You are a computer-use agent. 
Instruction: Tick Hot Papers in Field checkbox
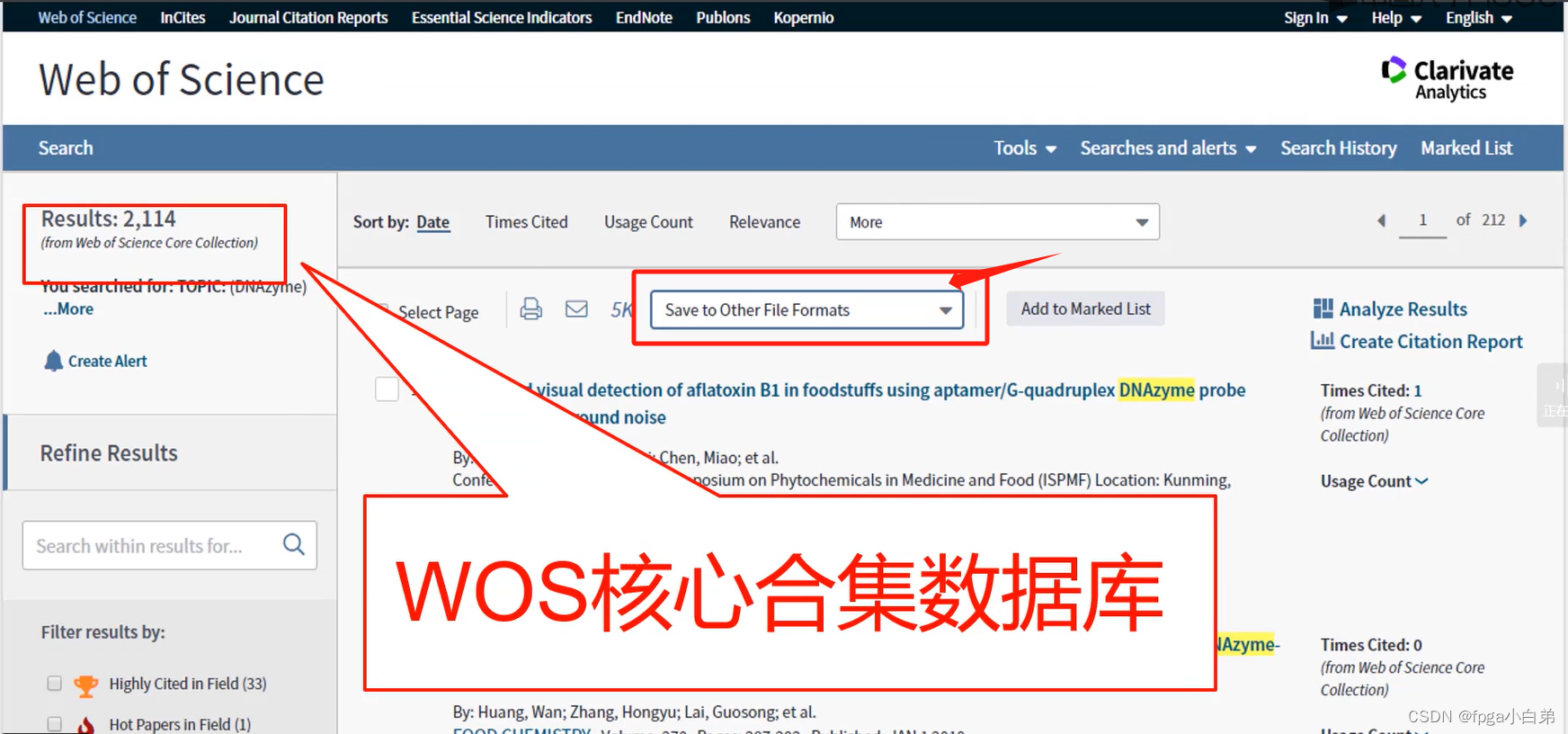tap(54, 724)
